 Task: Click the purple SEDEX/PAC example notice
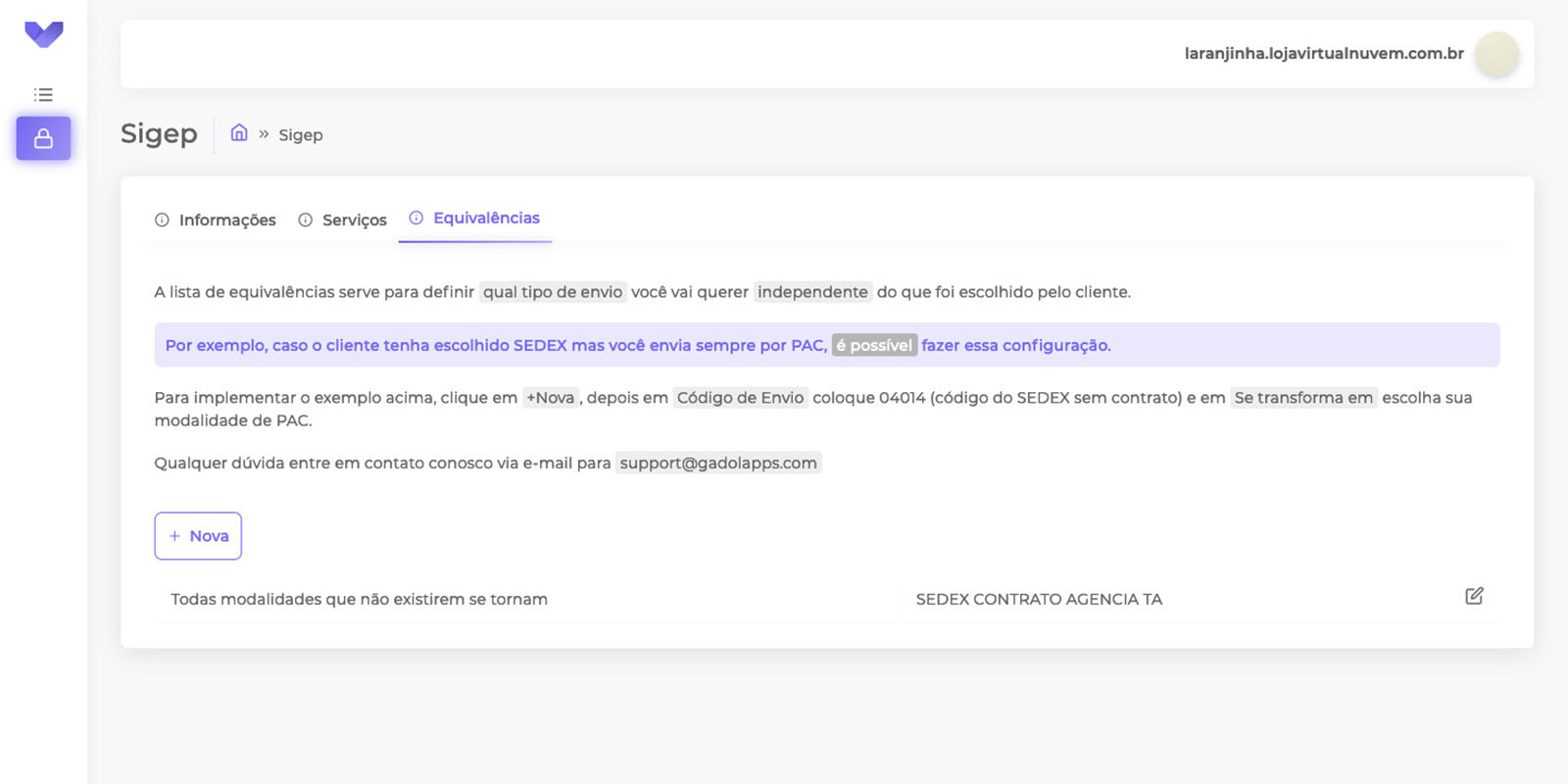point(827,345)
